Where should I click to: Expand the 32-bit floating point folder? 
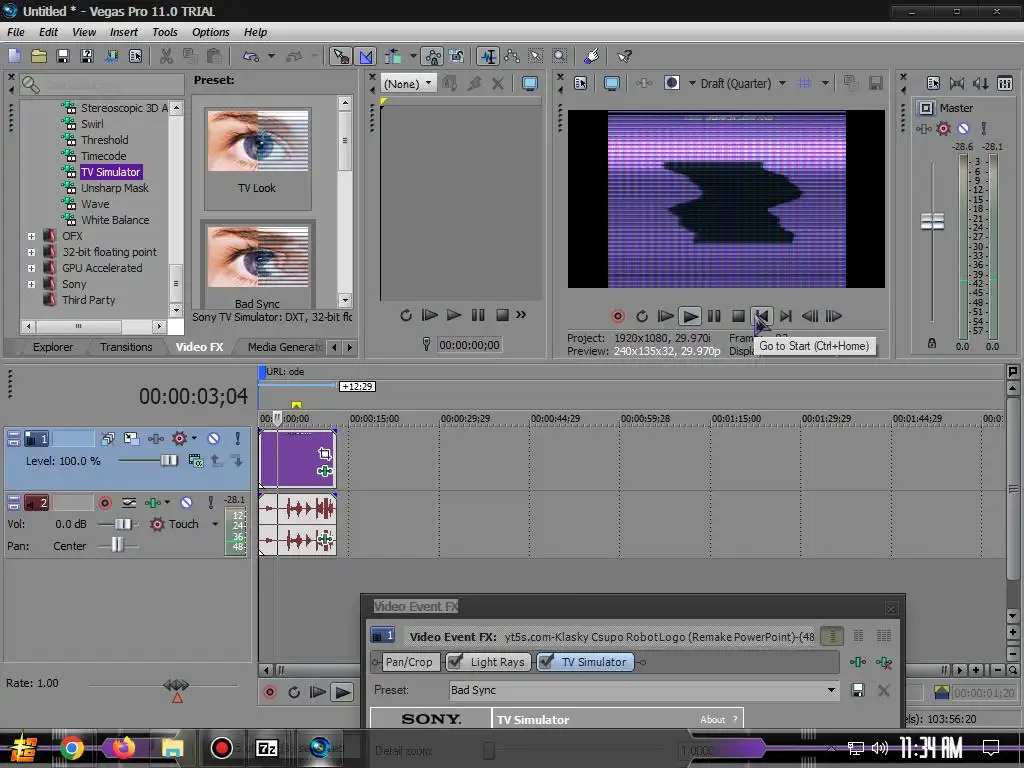31,252
